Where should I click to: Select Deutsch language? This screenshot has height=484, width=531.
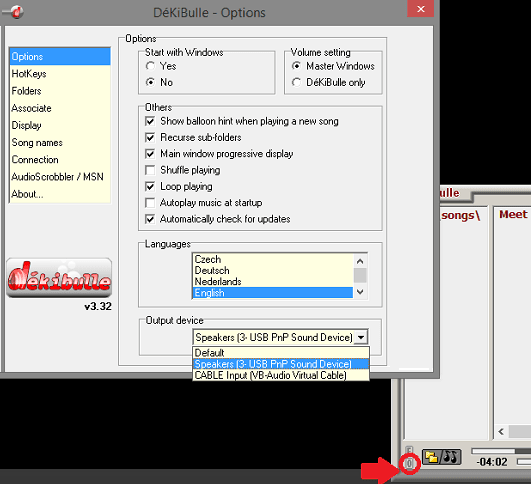point(273,270)
